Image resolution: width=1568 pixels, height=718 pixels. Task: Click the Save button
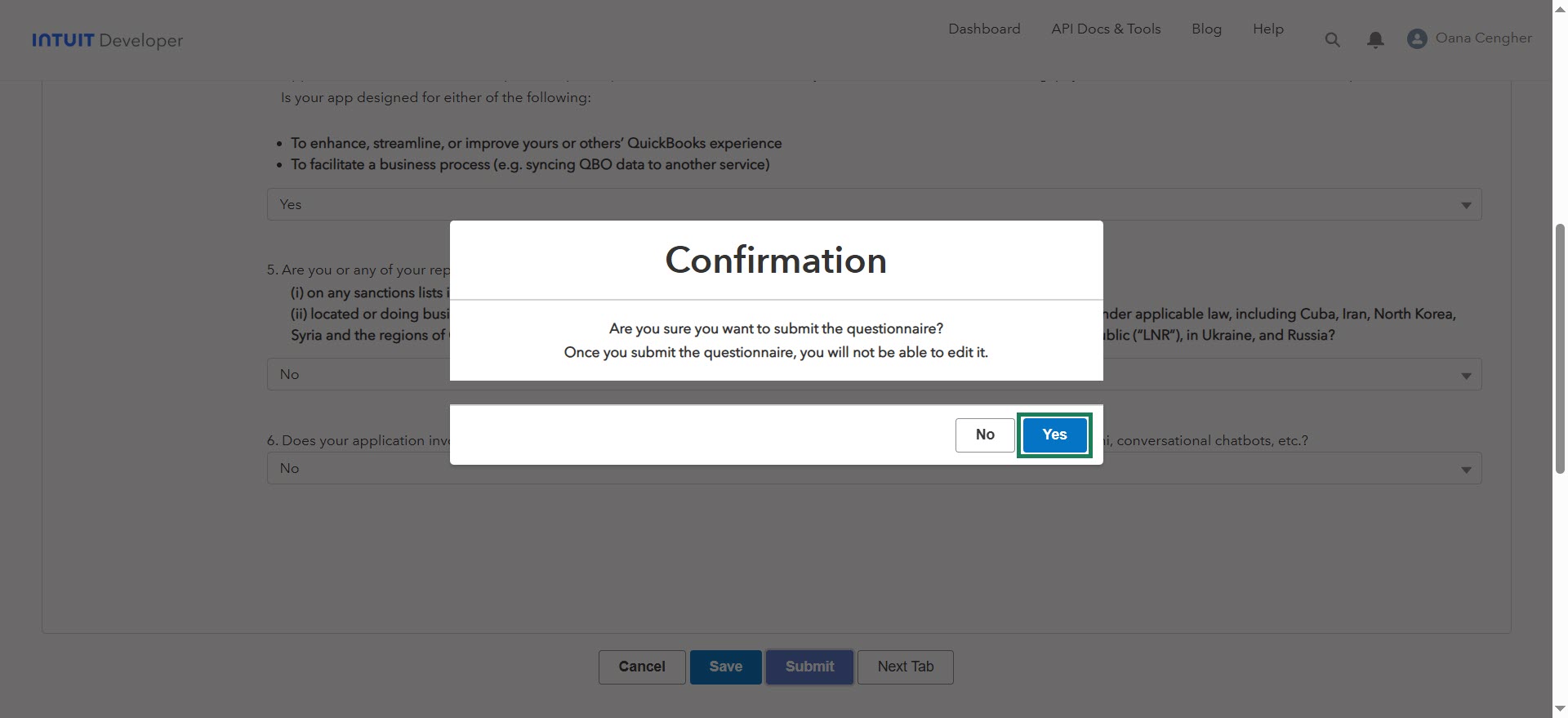pos(725,667)
